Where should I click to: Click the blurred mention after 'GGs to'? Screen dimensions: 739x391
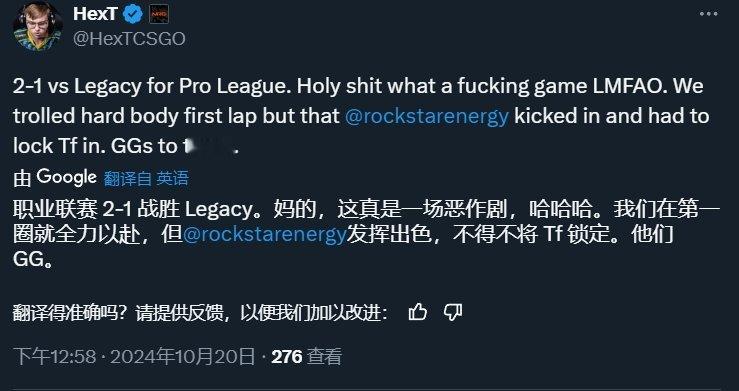[210, 146]
